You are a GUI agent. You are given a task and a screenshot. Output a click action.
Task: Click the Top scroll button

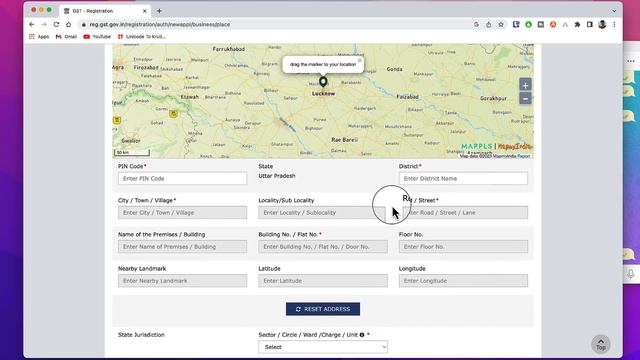click(601, 344)
